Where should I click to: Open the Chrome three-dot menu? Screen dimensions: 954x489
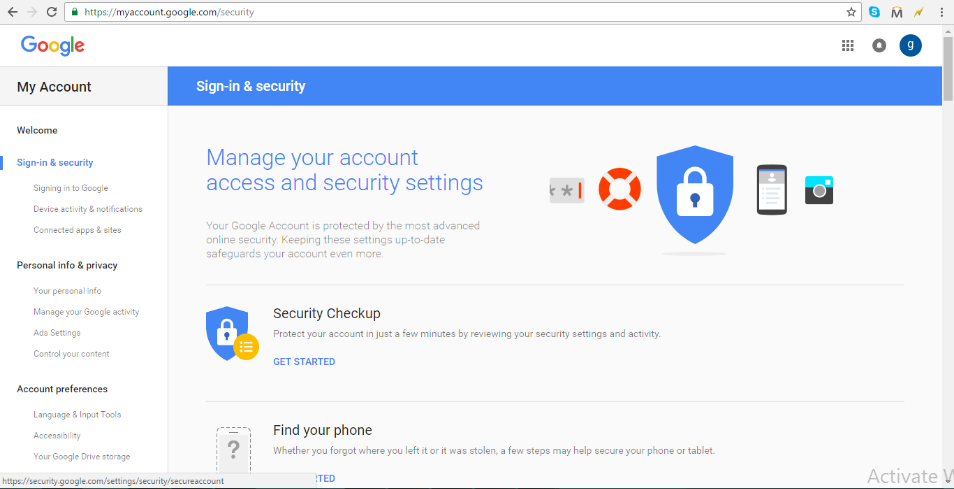941,12
